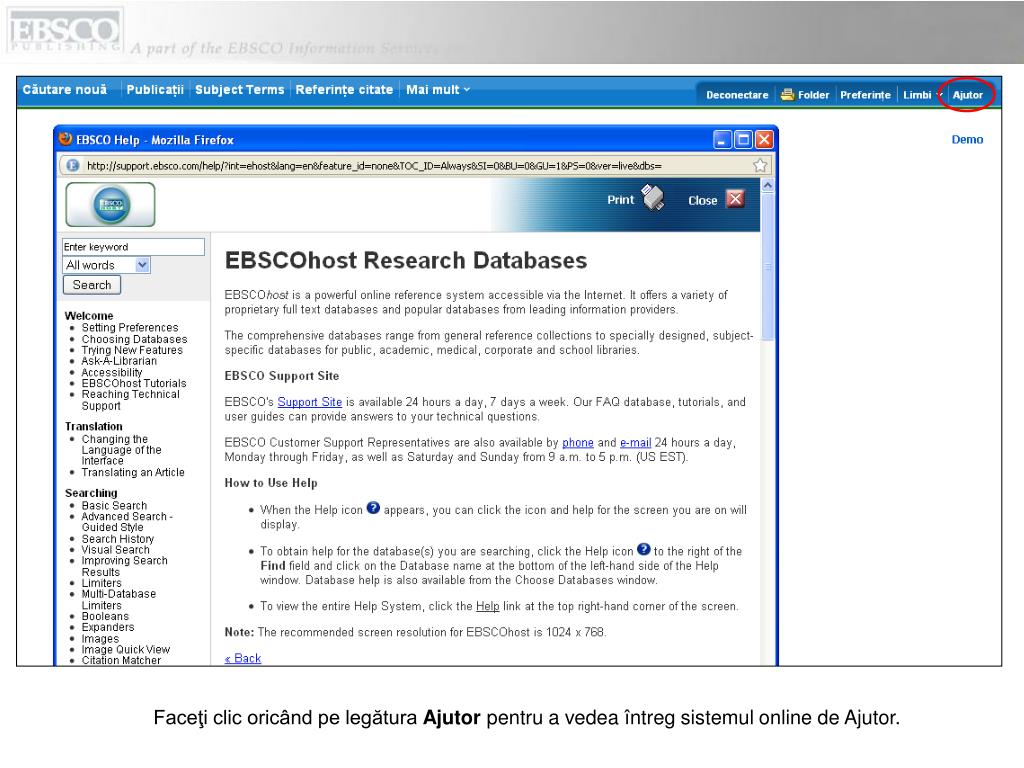This screenshot has height=768, width=1024.
Task: Click the « Back link
Action: pyautogui.click(x=243, y=658)
